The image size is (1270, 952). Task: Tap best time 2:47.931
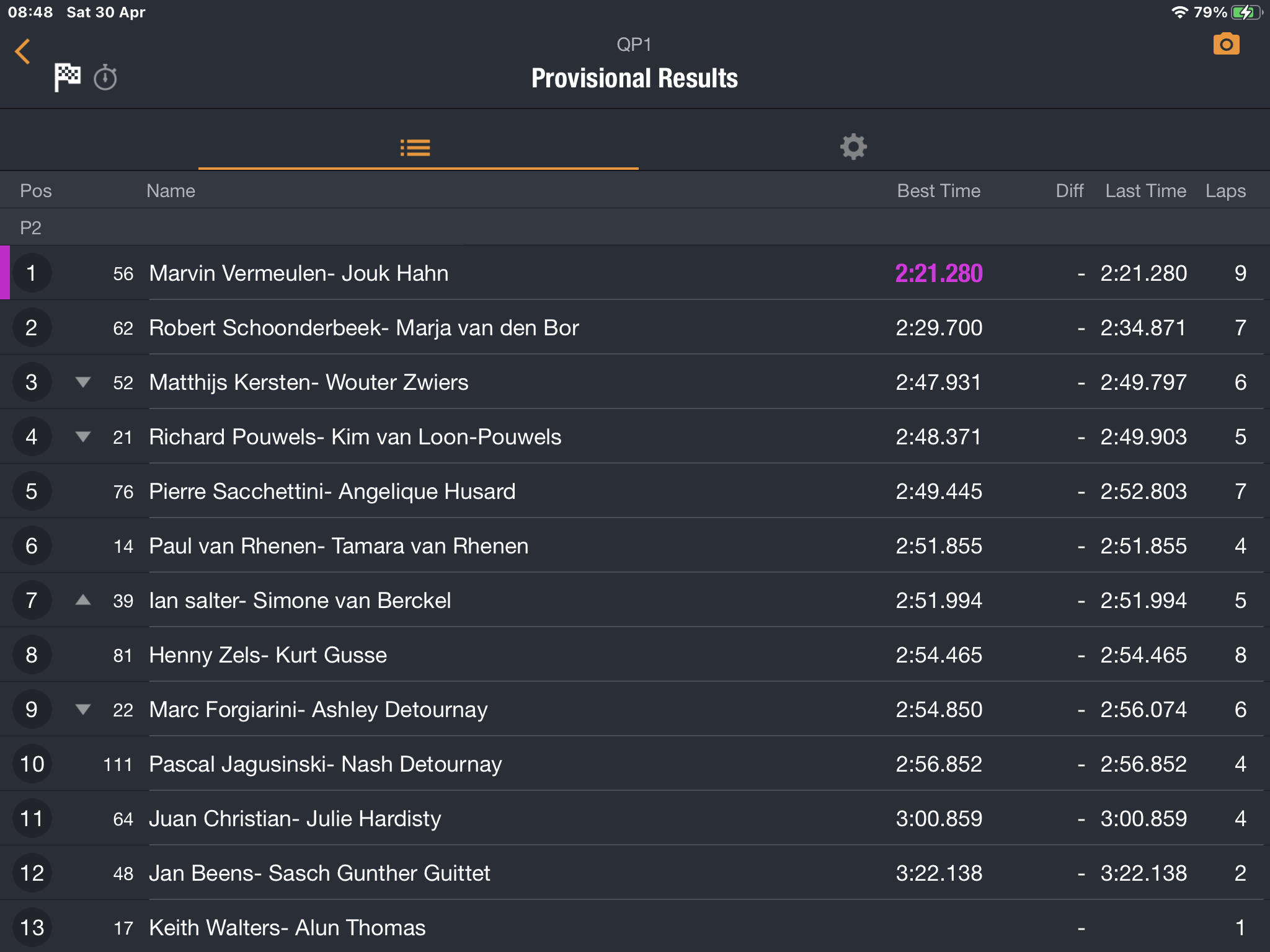pos(939,382)
